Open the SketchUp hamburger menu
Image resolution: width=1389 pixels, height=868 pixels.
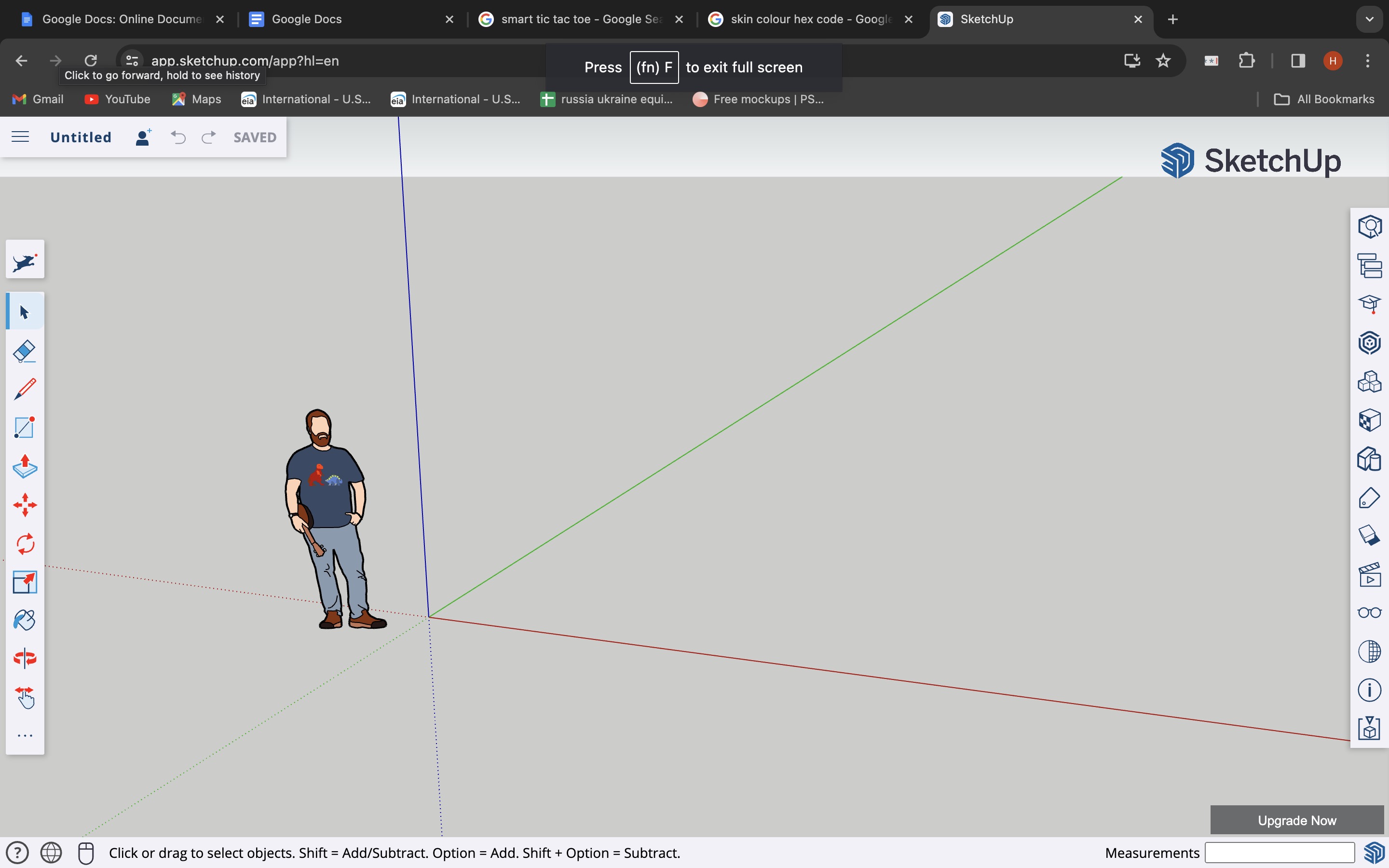point(20,136)
